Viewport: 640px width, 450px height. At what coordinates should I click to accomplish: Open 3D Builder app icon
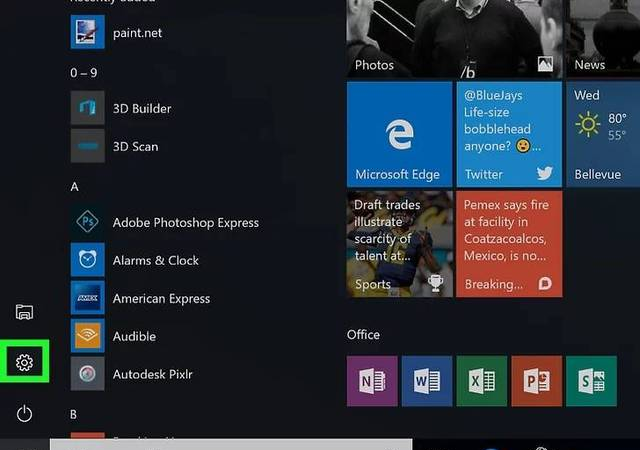pyautogui.click(x=87, y=108)
